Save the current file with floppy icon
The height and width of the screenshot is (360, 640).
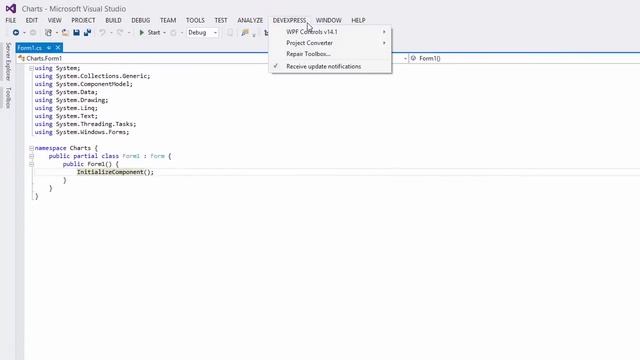(76, 33)
